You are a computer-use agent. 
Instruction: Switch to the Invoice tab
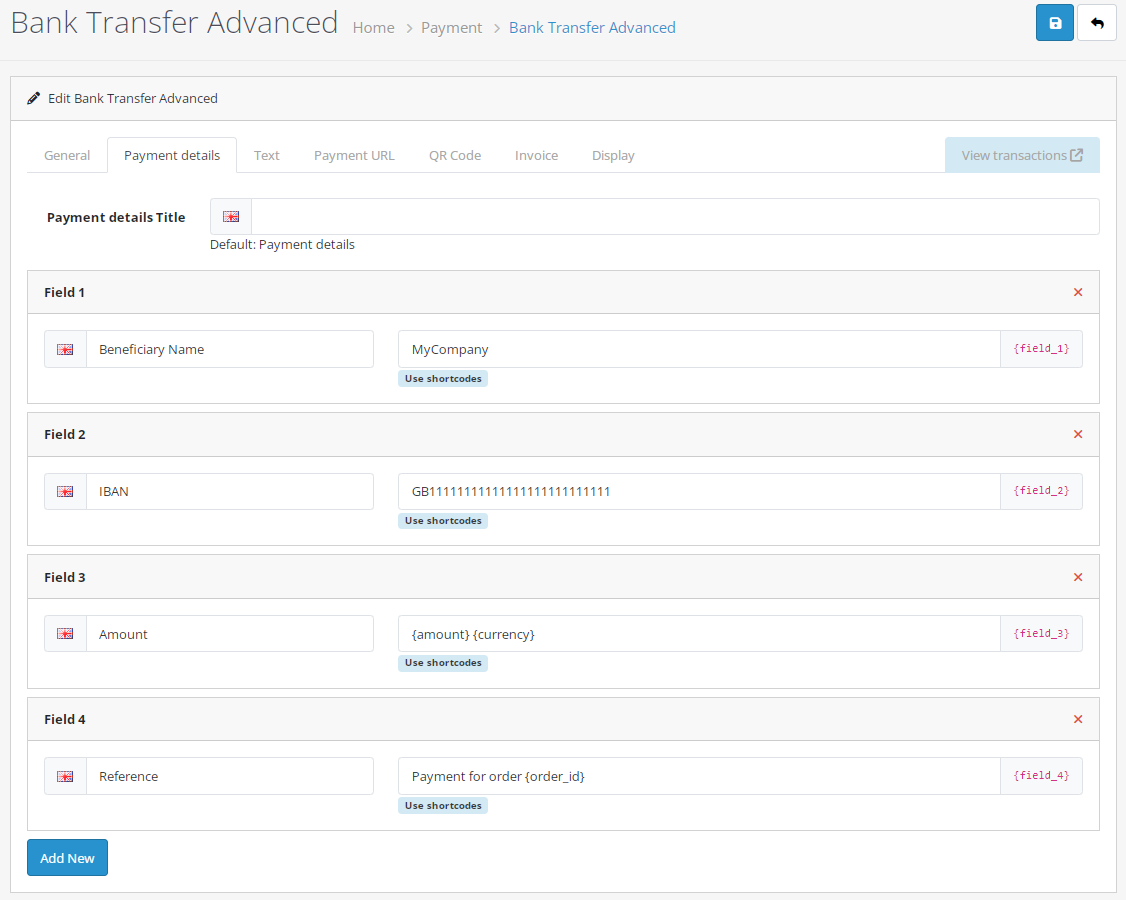[x=536, y=155]
